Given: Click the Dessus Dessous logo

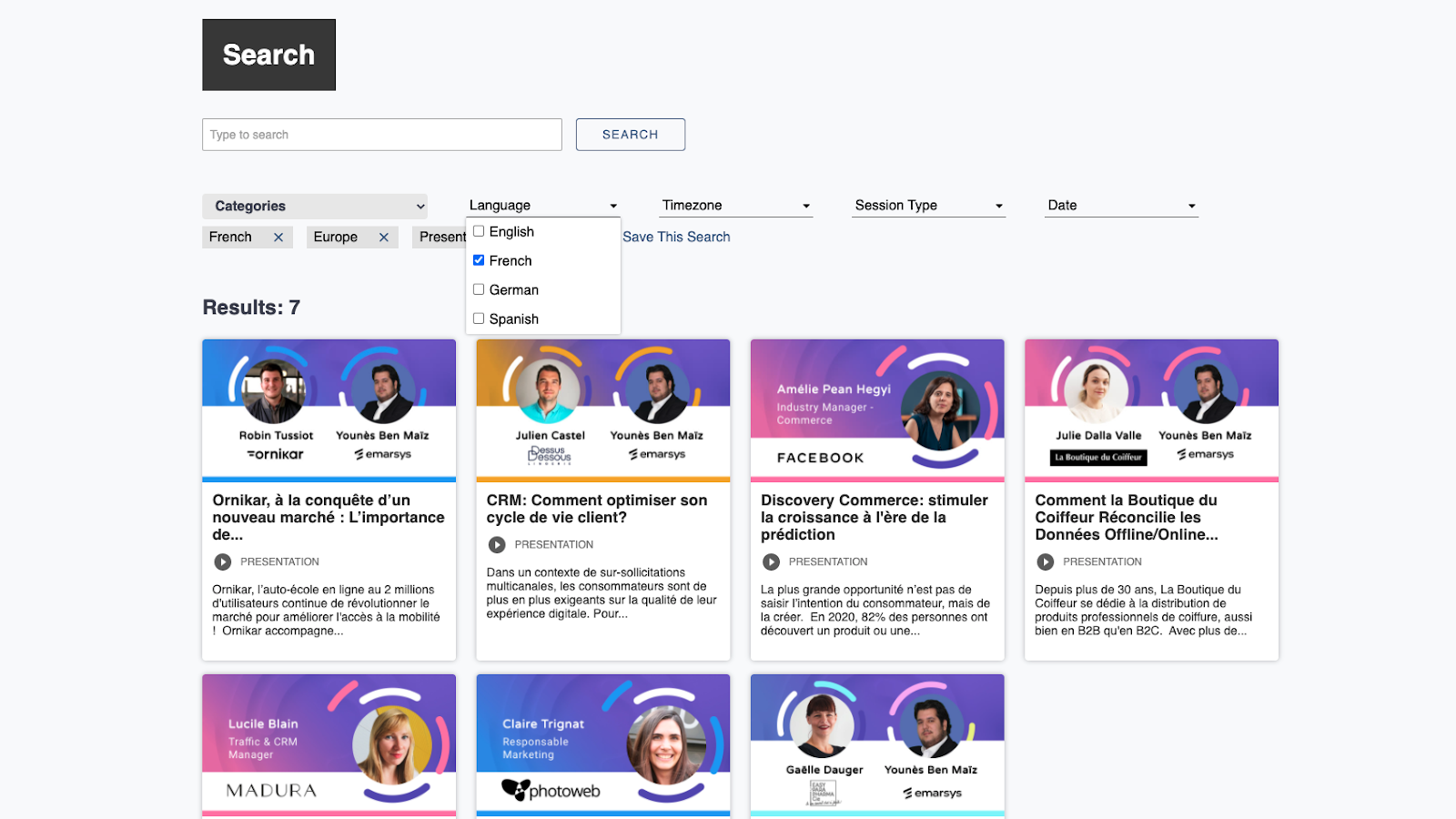Looking at the screenshot, I should [x=550, y=455].
